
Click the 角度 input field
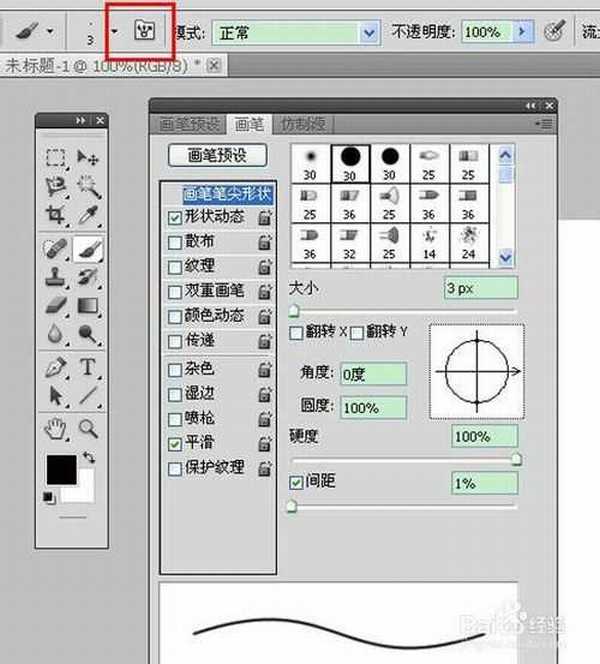(373, 374)
